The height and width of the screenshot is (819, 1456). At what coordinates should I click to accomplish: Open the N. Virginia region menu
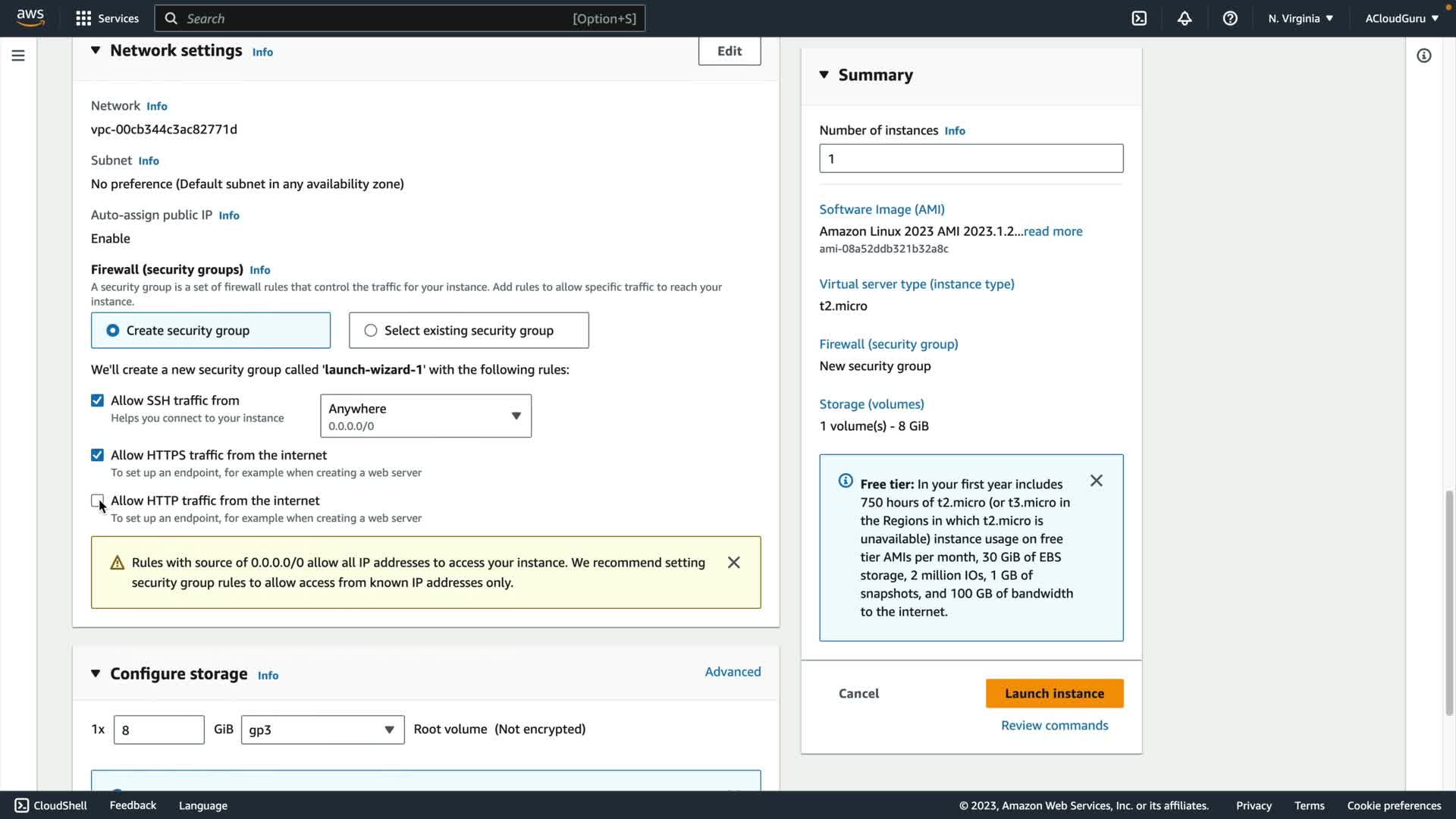point(1300,18)
